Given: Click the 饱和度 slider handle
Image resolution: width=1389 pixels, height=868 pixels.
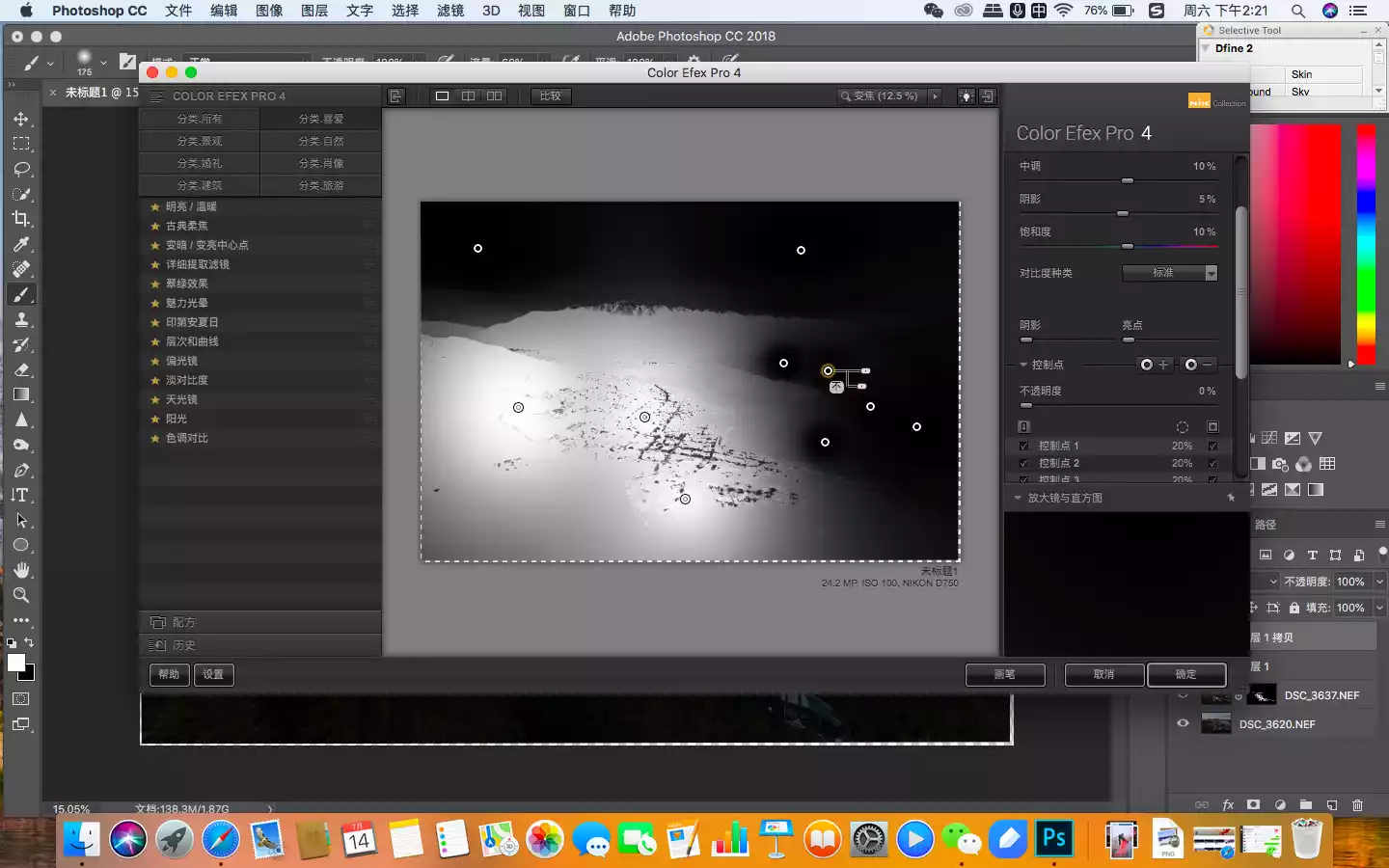Looking at the screenshot, I should click(1128, 247).
